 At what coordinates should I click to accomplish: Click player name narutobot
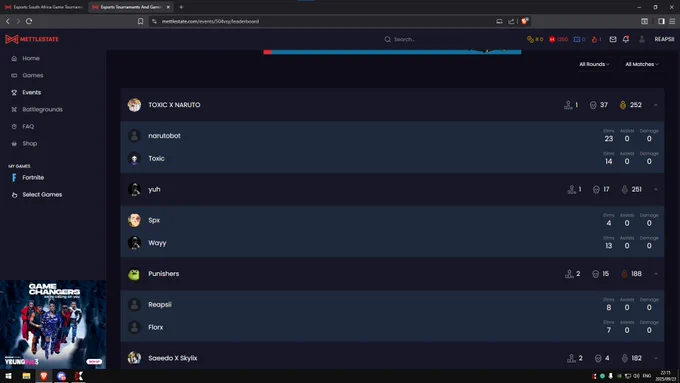(x=164, y=136)
